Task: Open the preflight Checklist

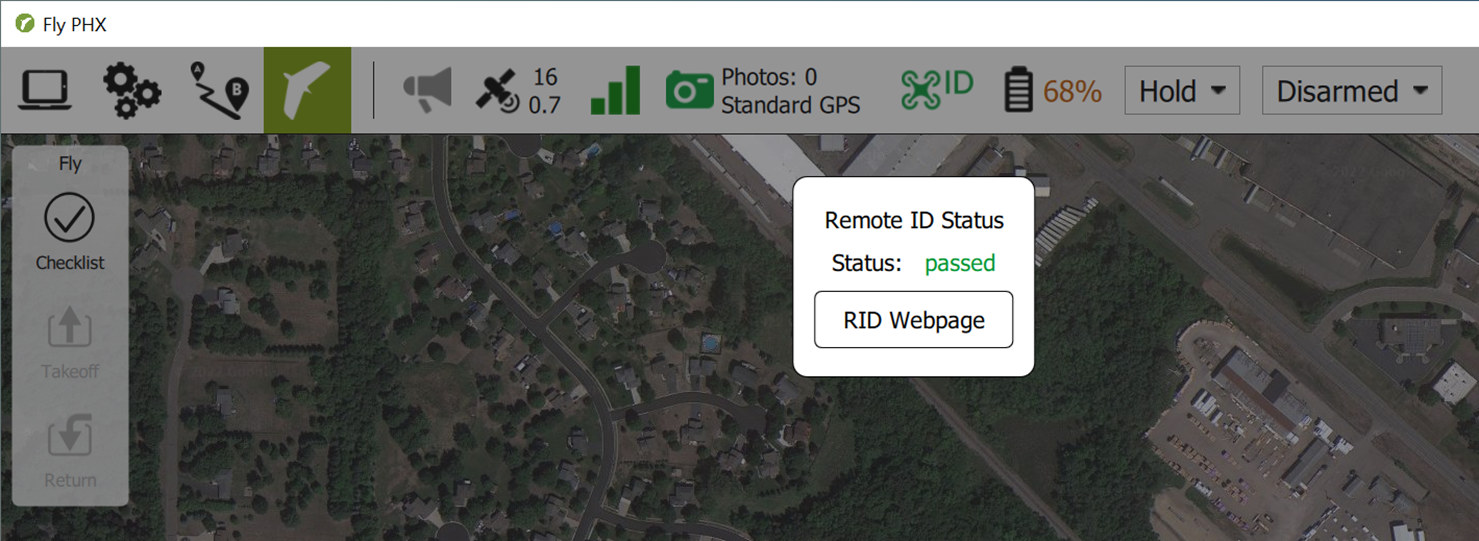Action: tap(70, 233)
